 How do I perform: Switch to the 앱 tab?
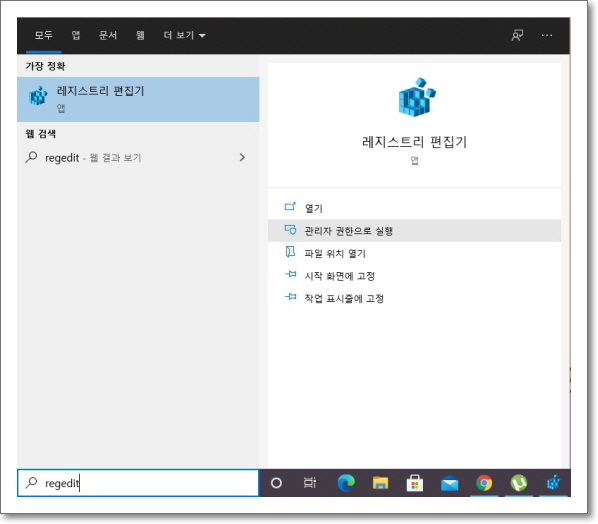tap(76, 35)
